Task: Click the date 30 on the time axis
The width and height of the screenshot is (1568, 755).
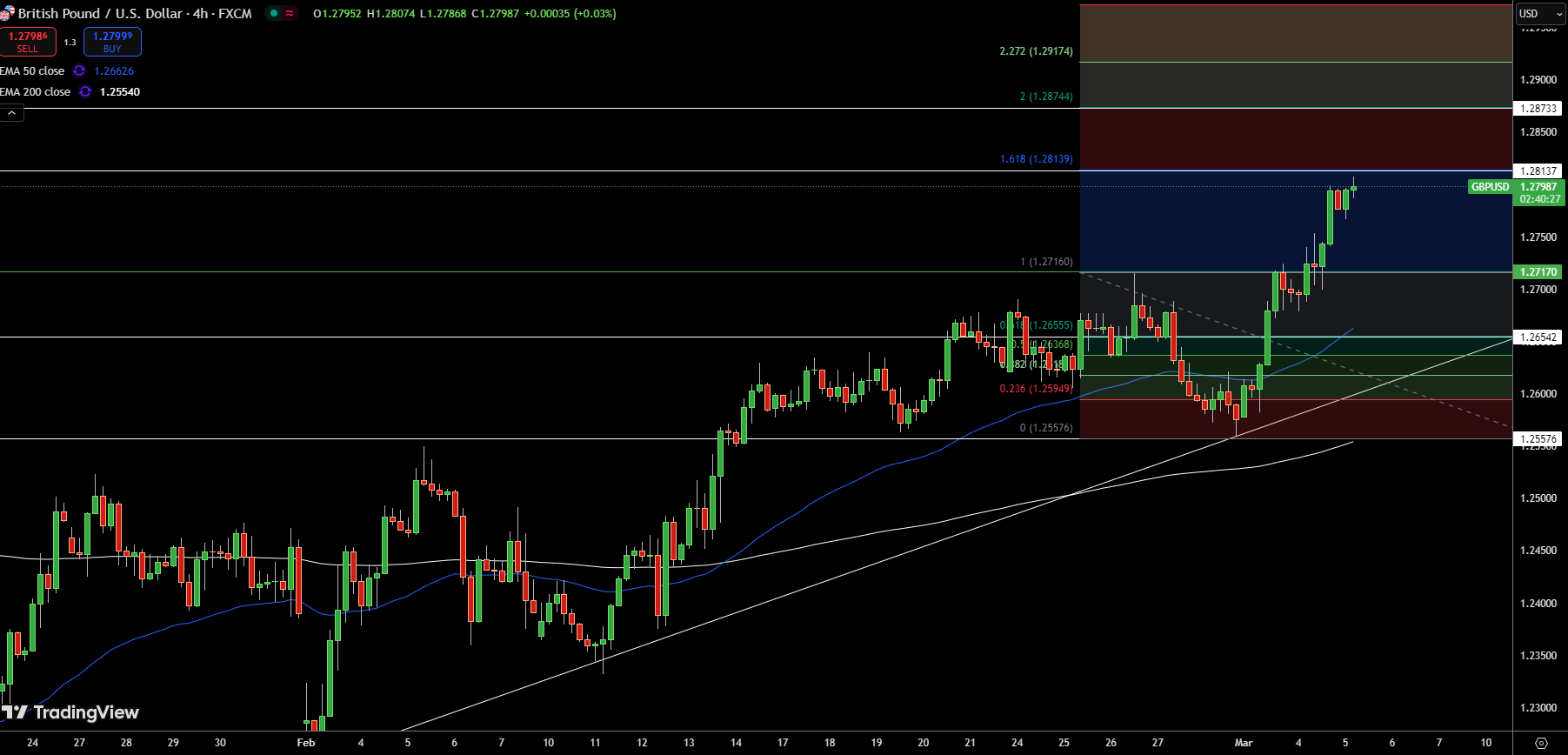Action: point(220,743)
